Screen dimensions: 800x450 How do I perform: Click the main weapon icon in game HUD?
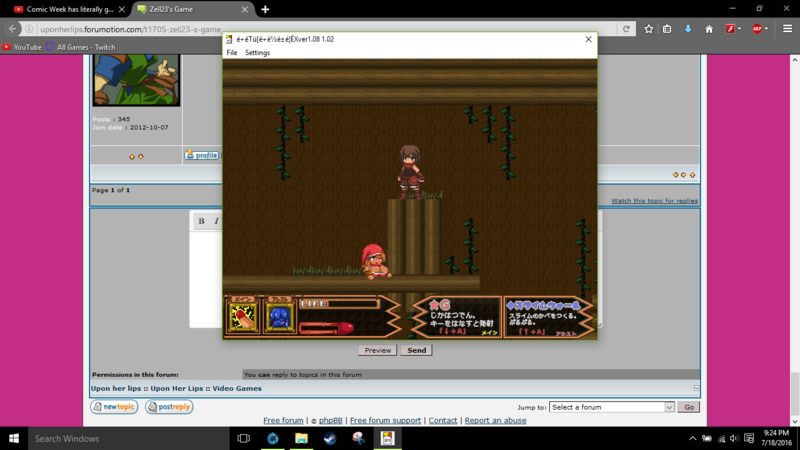click(x=242, y=317)
